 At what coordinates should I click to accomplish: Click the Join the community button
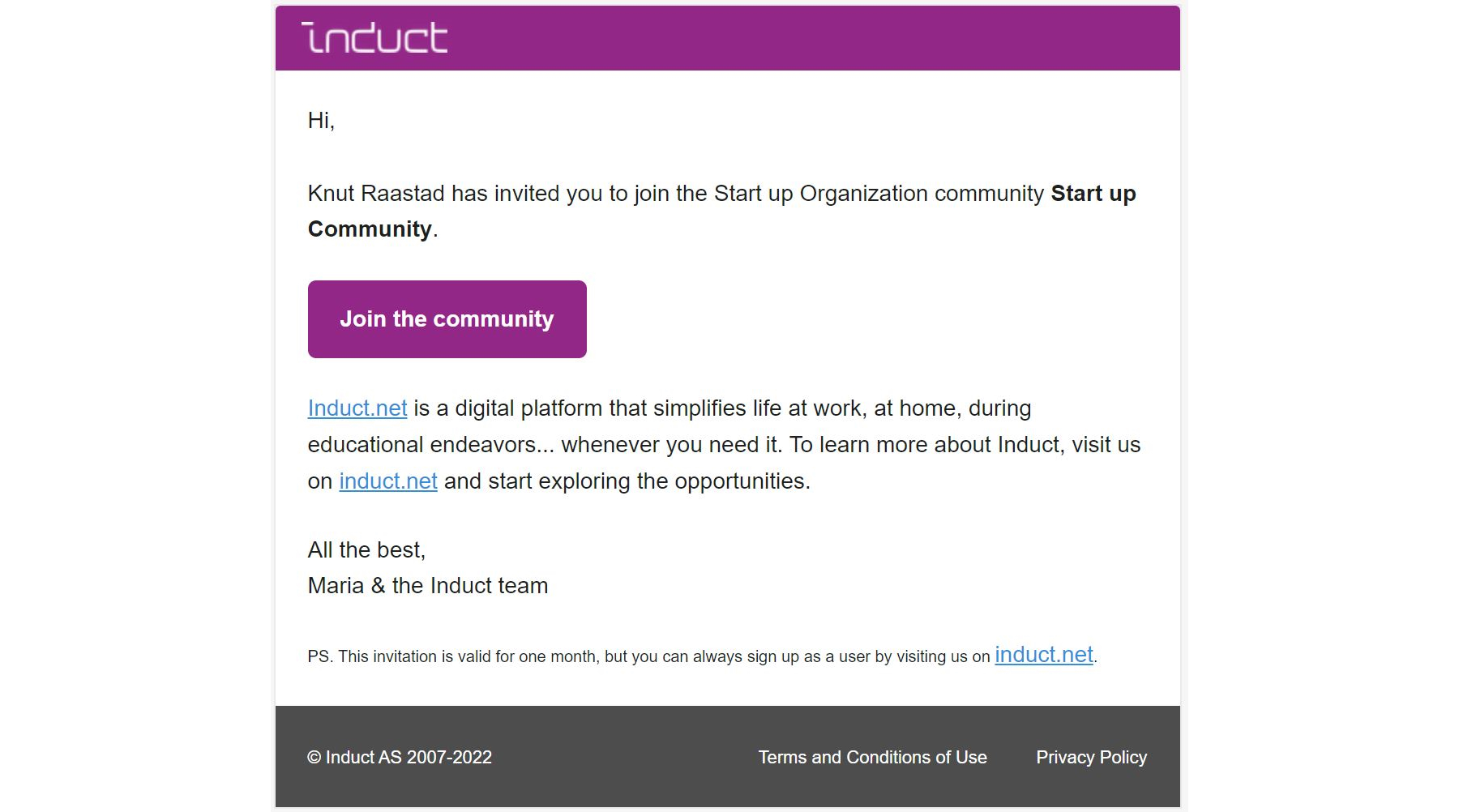447,319
